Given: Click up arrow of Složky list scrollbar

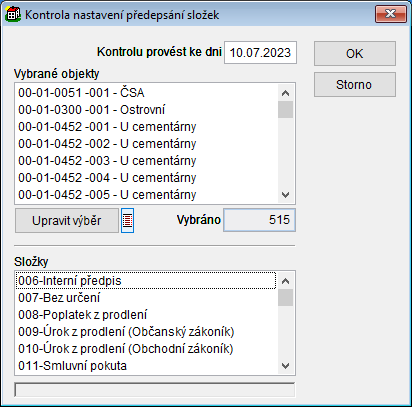Looking at the screenshot, I should tap(285, 281).
